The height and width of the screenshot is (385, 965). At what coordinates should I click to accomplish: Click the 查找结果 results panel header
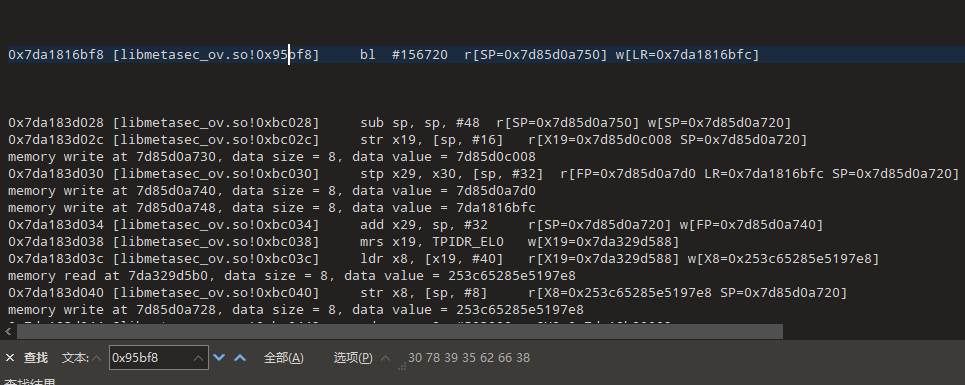29,381
